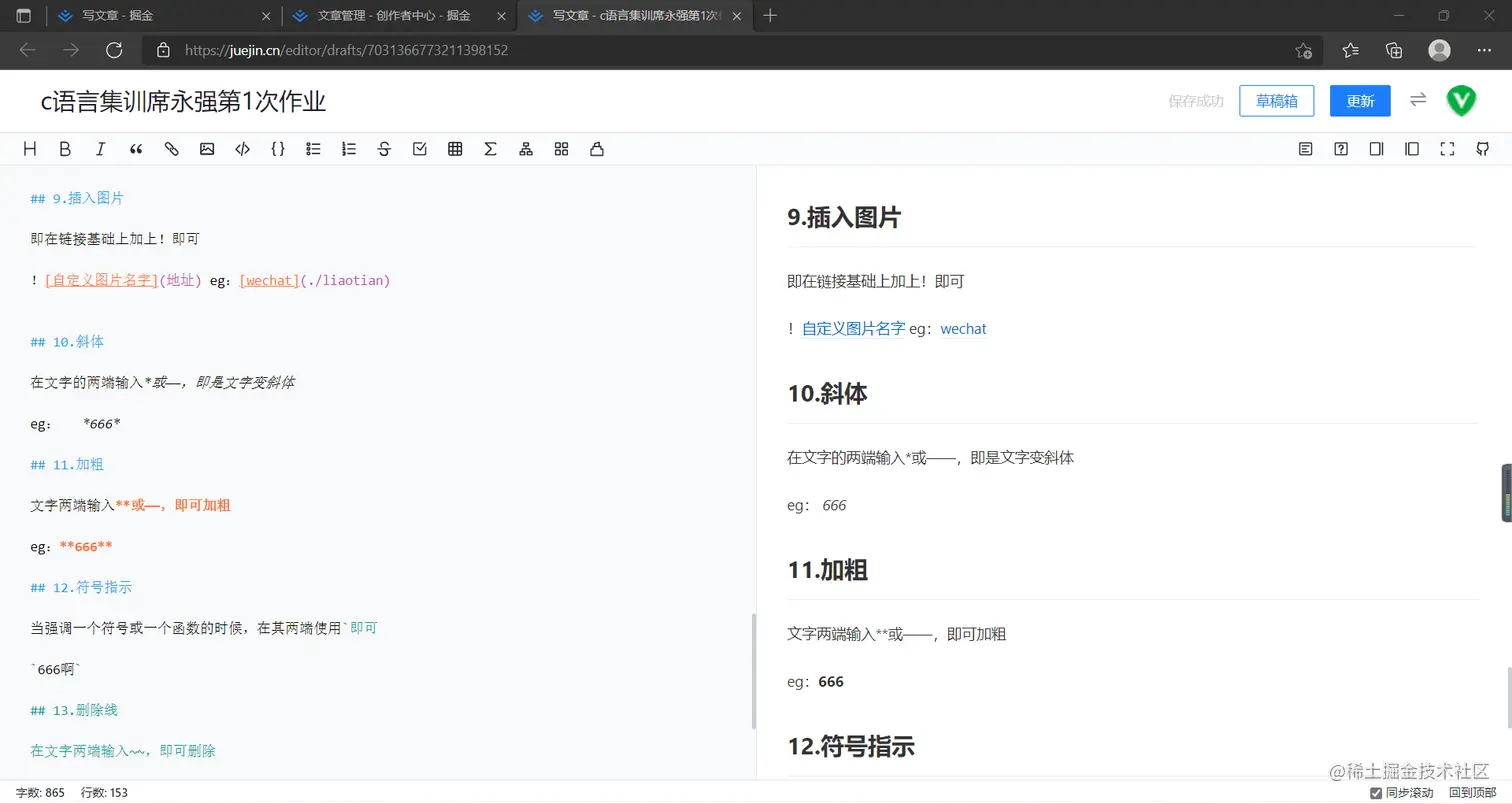Click the switch editor arrows icon

[x=1418, y=100]
